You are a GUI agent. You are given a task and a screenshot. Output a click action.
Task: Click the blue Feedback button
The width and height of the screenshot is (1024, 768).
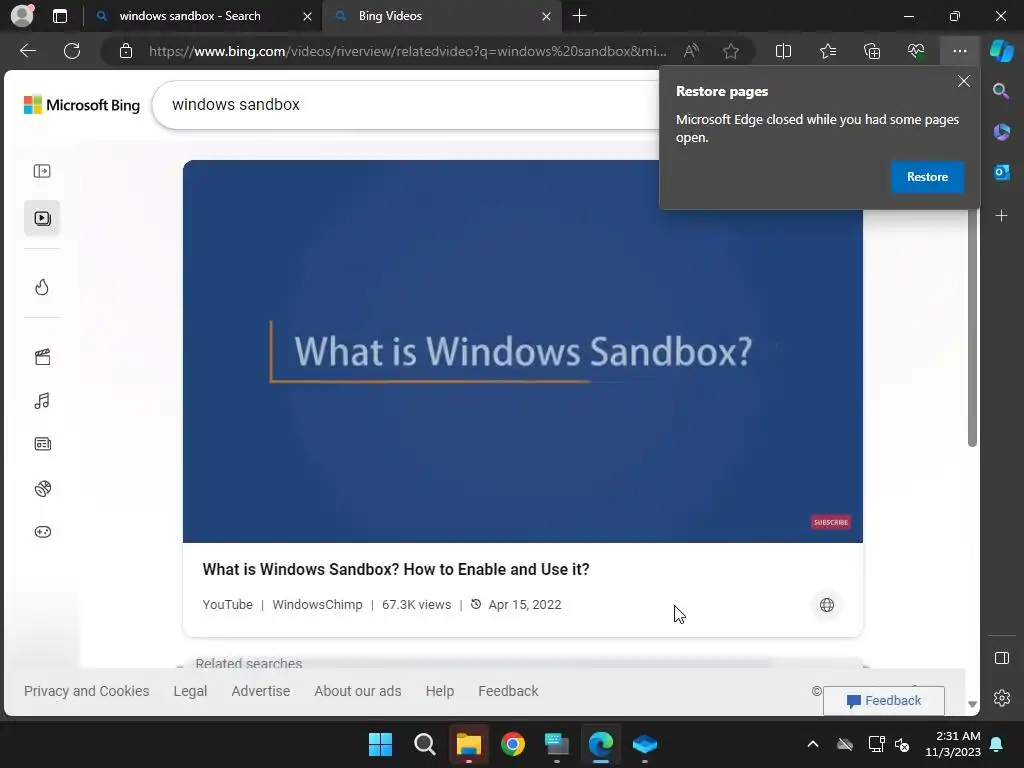pyautogui.click(x=884, y=701)
